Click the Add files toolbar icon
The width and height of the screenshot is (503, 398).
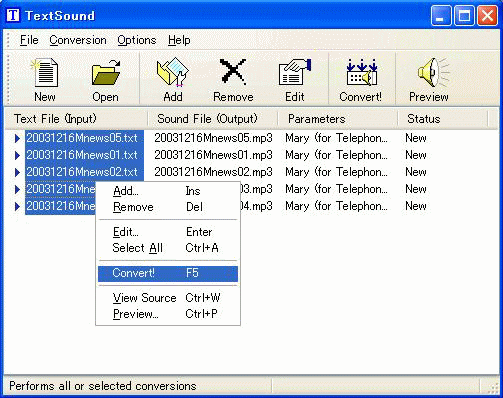(173, 72)
